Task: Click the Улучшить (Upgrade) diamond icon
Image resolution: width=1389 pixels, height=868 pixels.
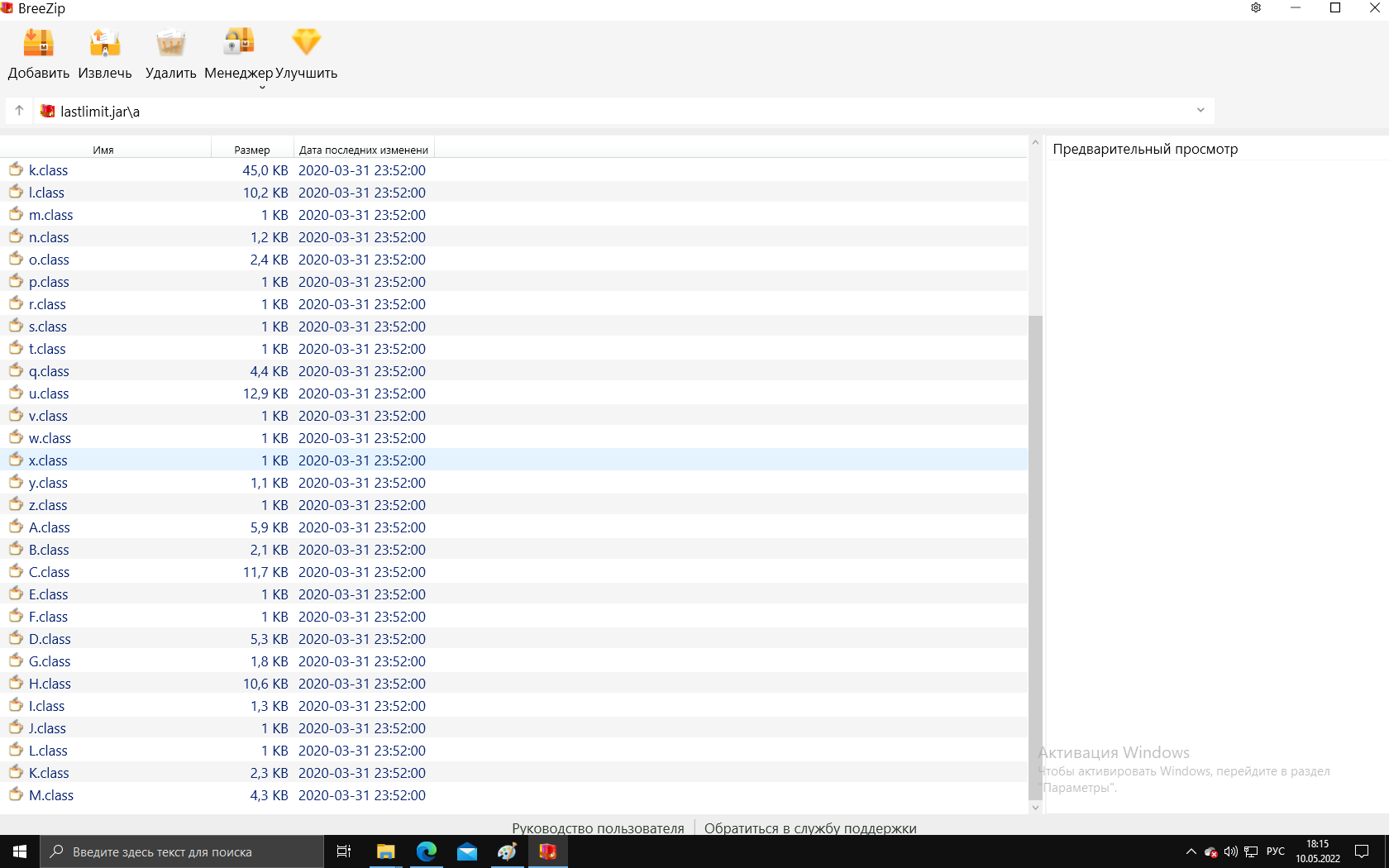Action: click(x=306, y=43)
